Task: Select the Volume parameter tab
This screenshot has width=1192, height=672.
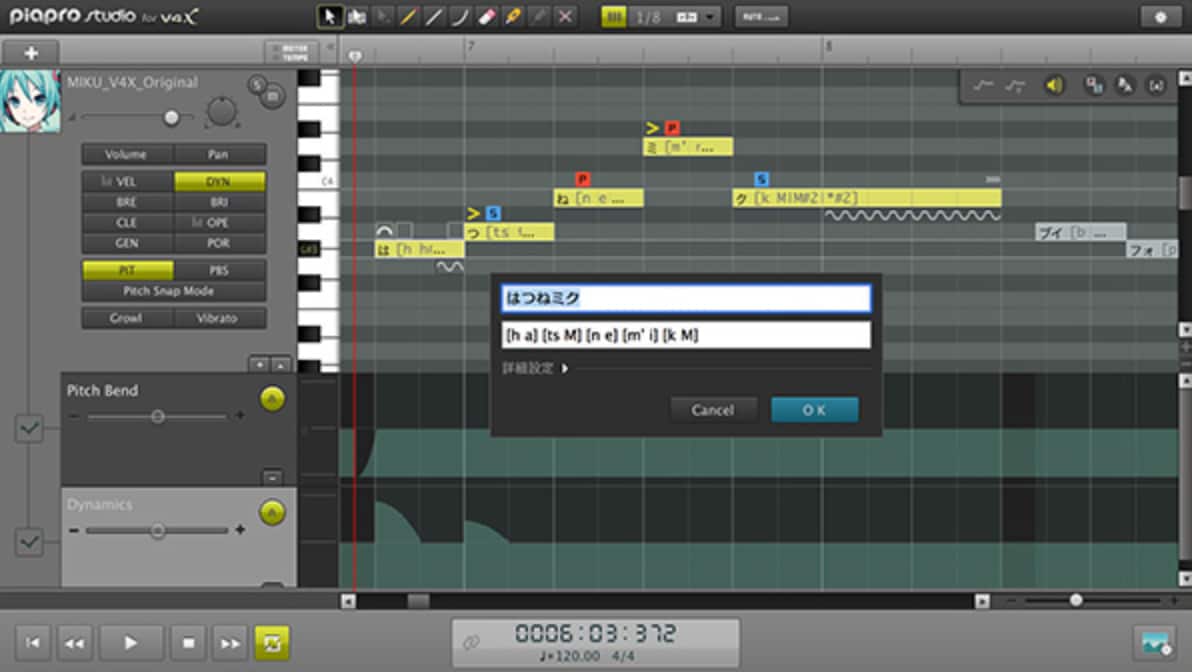Action: 126,154
